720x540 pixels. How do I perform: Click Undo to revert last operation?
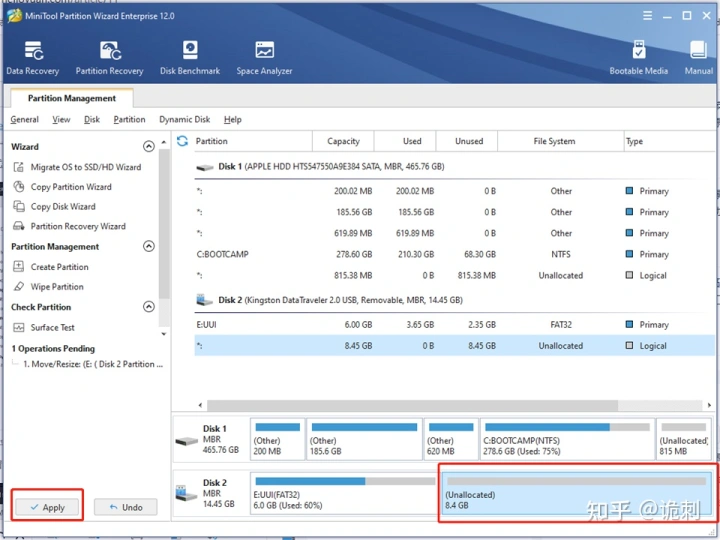[126, 507]
